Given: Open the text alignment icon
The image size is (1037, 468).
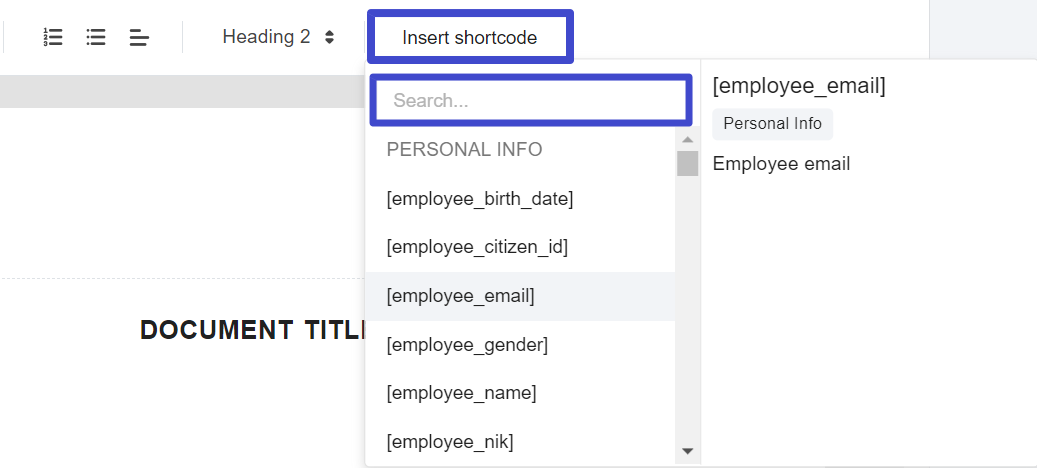Looking at the screenshot, I should click(x=140, y=38).
